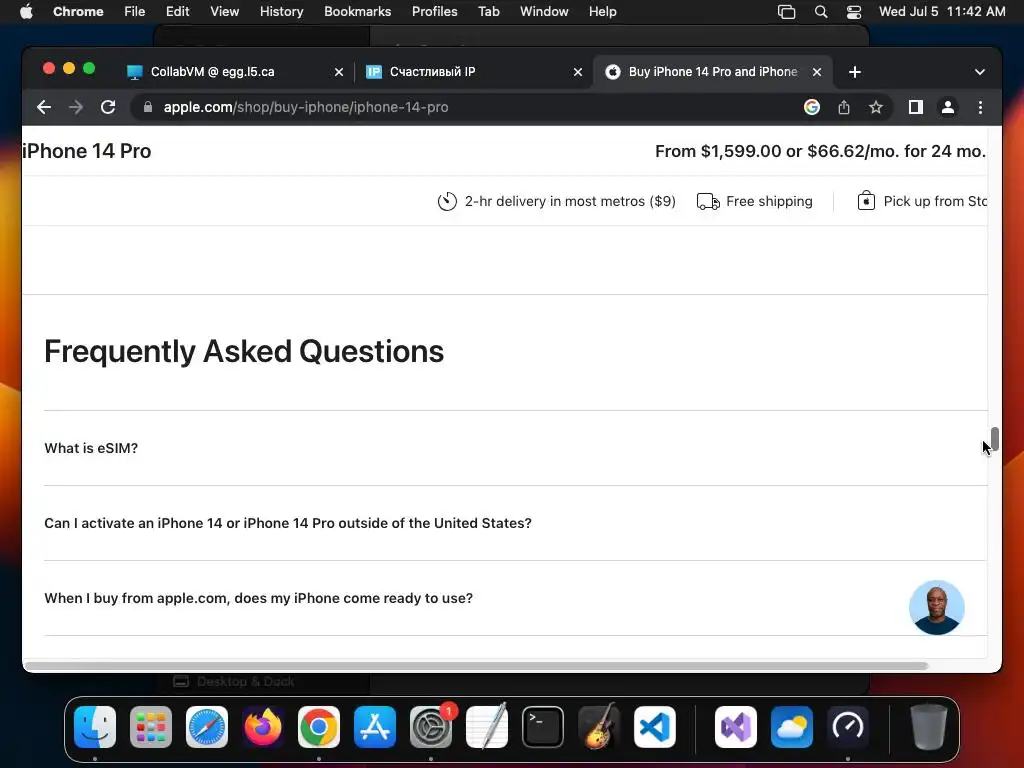
Task: Open the History menu
Action: pyautogui.click(x=281, y=12)
